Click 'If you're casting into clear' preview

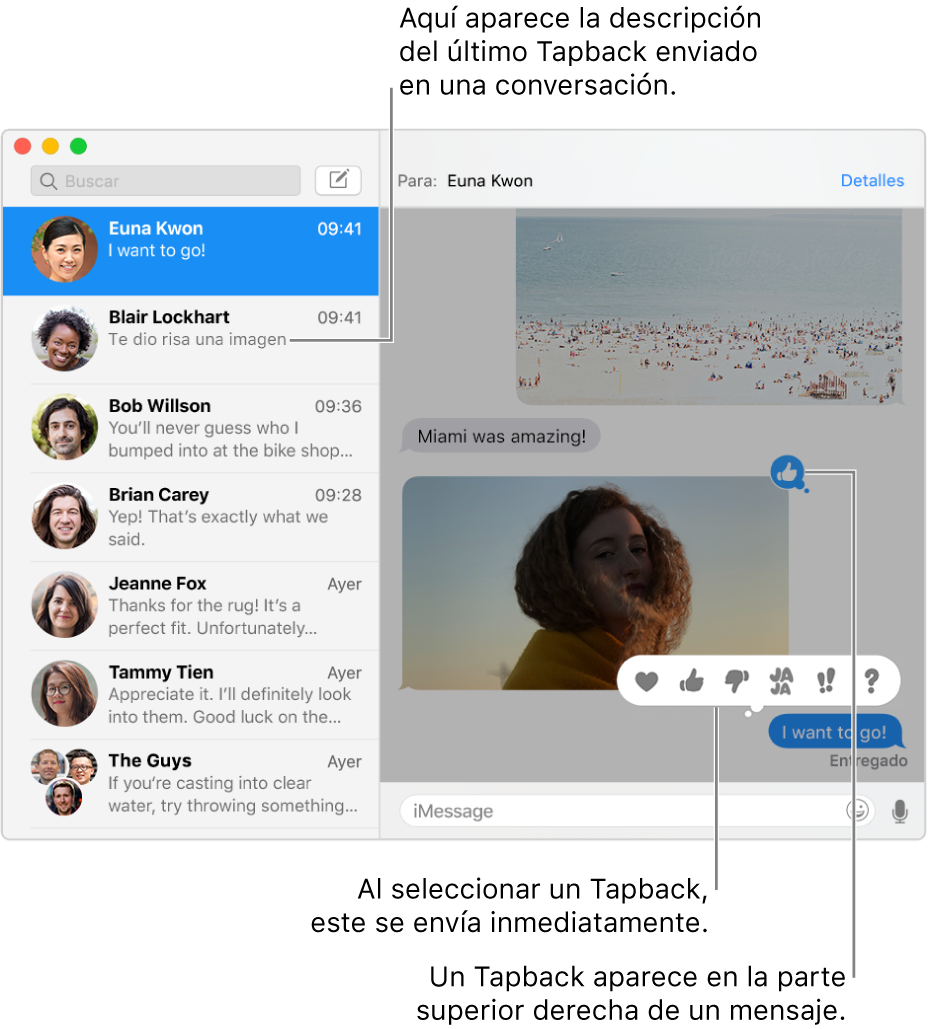pyautogui.click(x=209, y=783)
